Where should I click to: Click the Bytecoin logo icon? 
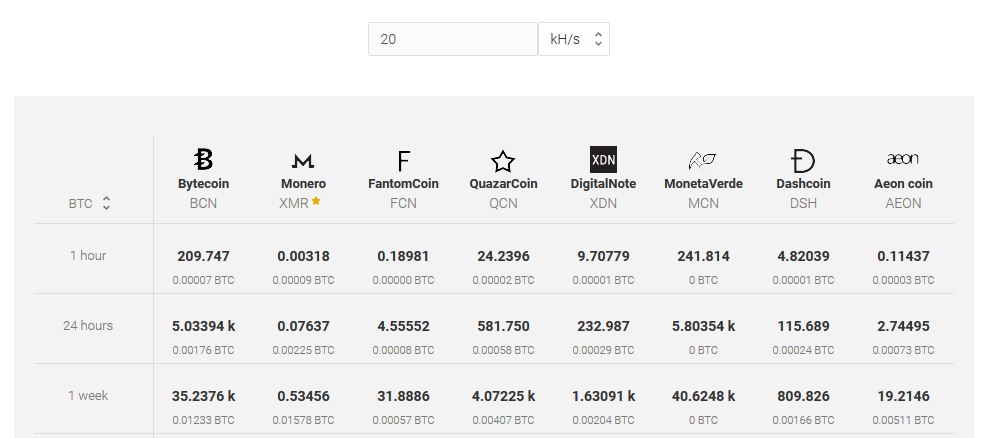pos(203,159)
